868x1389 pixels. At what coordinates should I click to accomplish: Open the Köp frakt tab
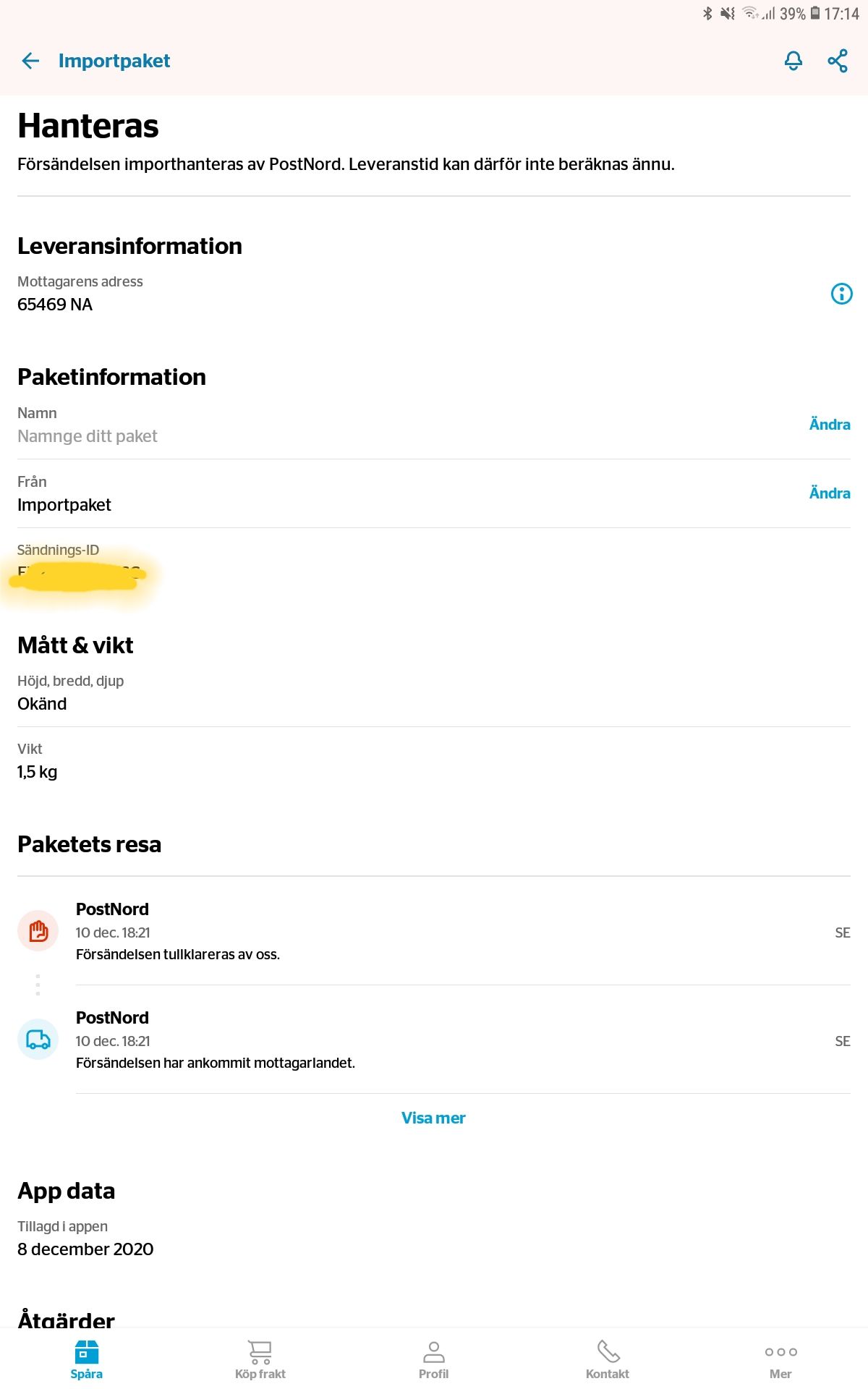(x=260, y=1359)
